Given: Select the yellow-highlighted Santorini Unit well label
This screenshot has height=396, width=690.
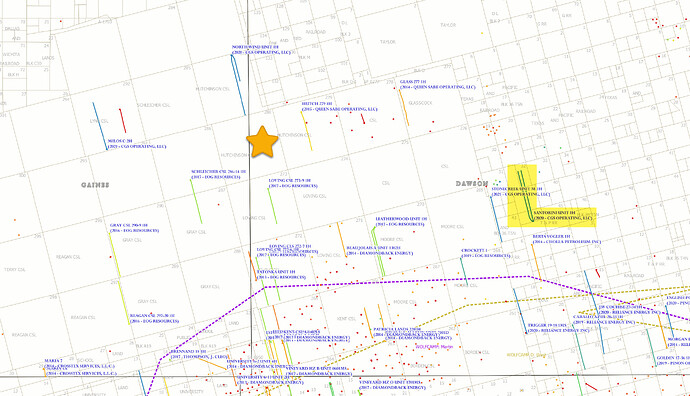Looking at the screenshot, I should pos(562,216).
